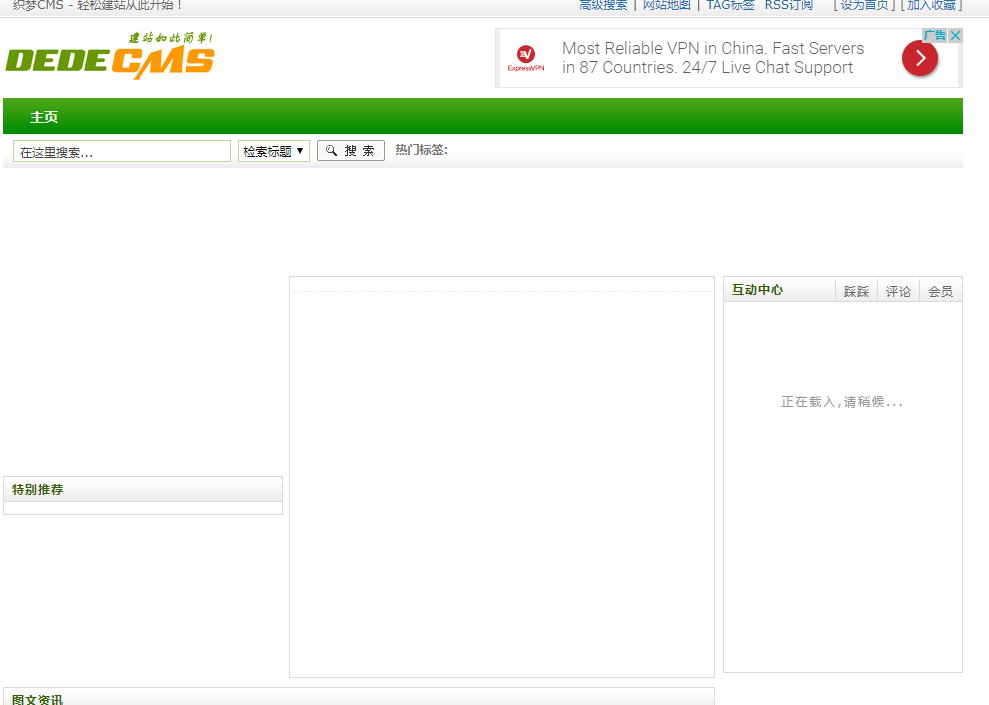Click the VPN ad text
This screenshot has height=705, width=989.
[713, 58]
